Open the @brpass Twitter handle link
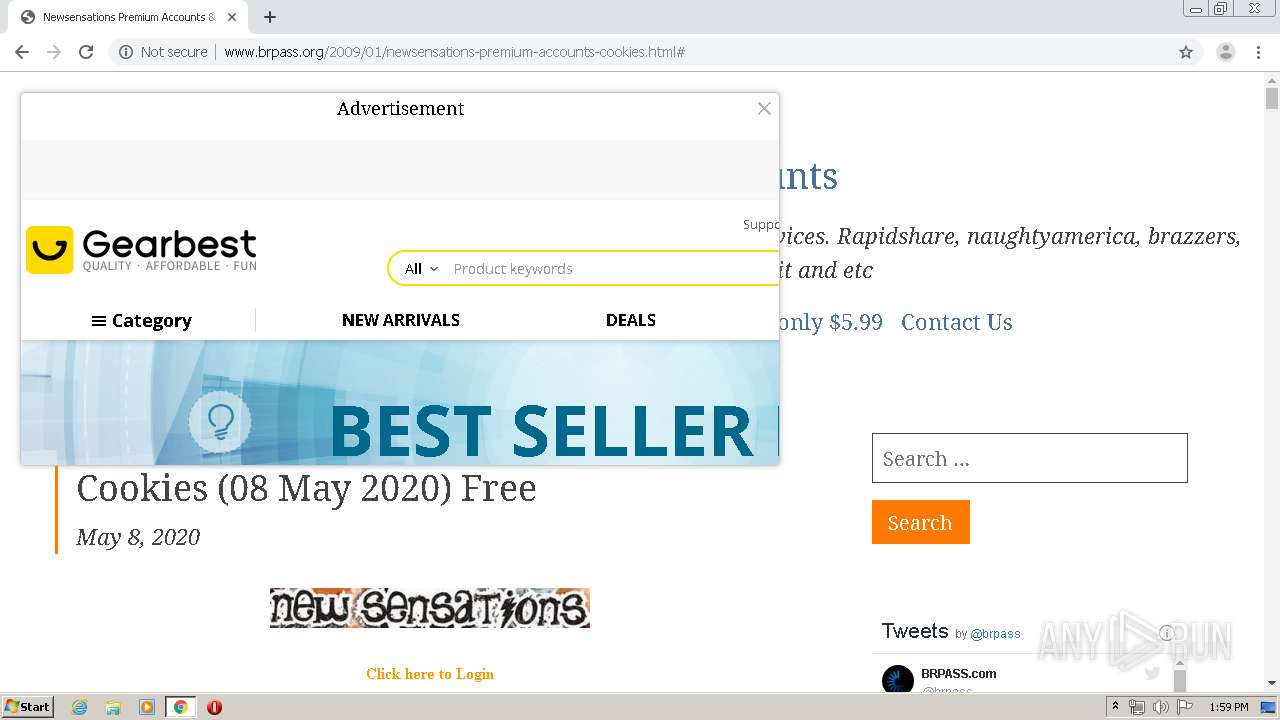This screenshot has width=1280, height=720. click(x=995, y=634)
